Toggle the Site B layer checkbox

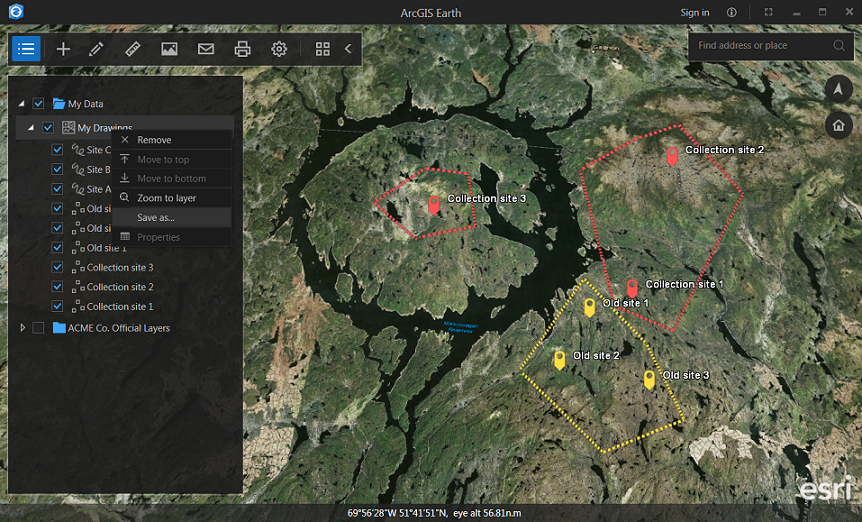[x=57, y=169]
